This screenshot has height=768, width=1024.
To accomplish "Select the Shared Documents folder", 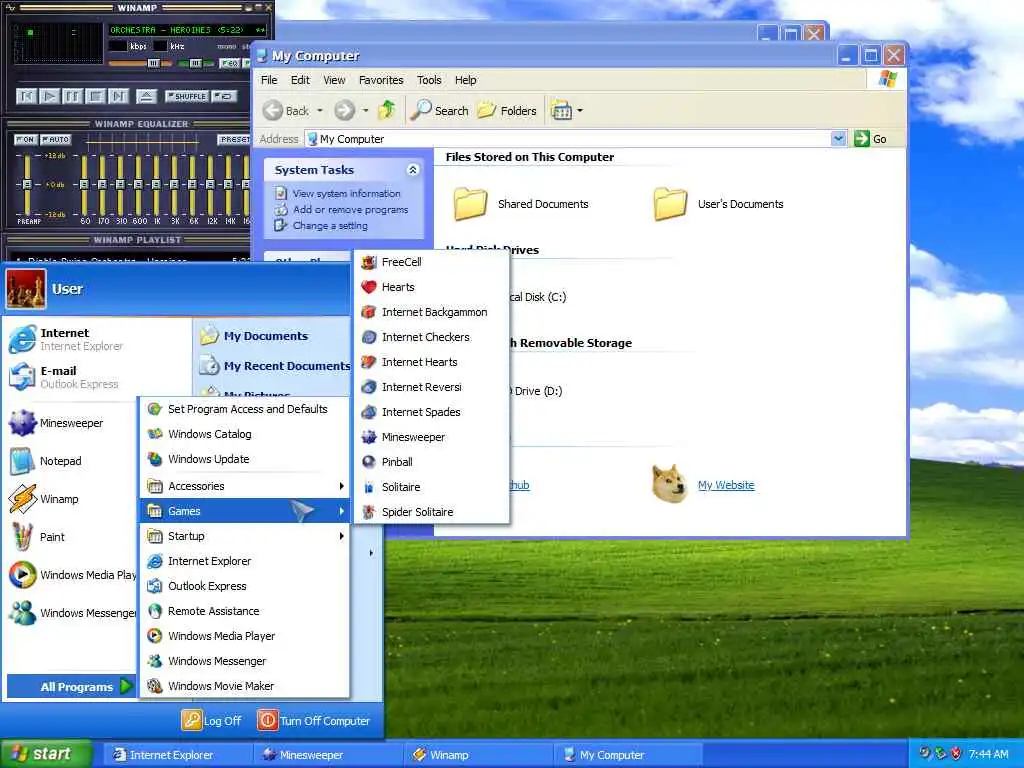I will pyautogui.click(x=521, y=204).
